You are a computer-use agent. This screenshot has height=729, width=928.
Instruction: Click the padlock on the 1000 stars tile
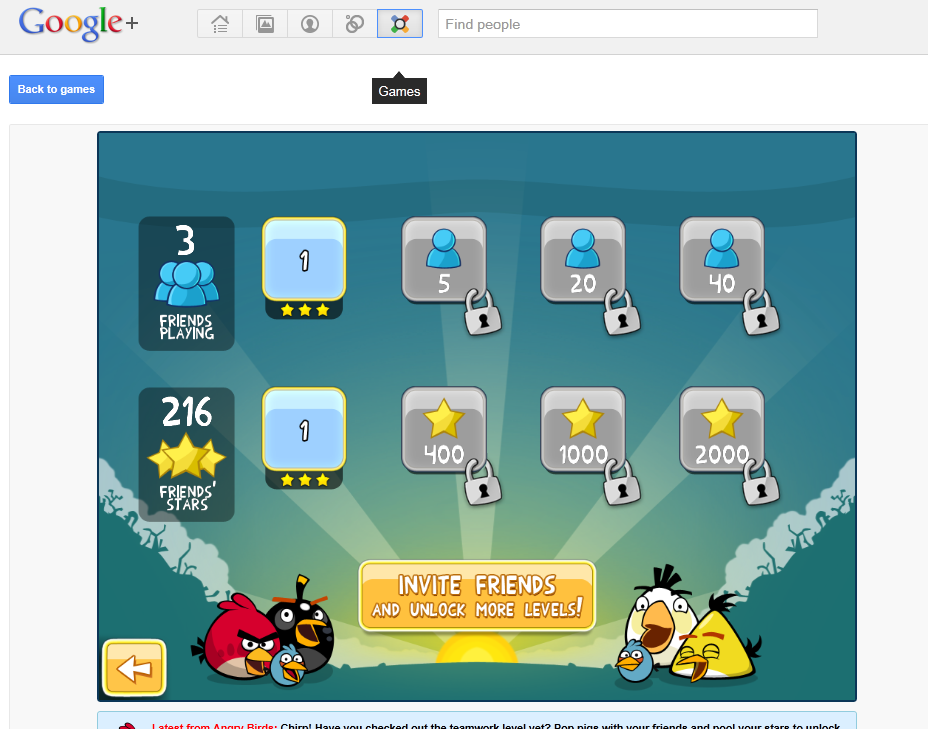tap(621, 483)
